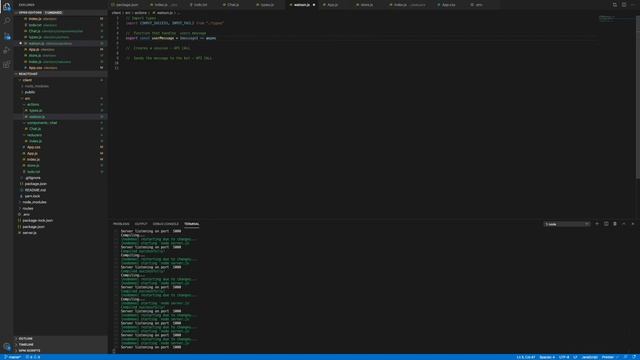The height and width of the screenshot is (360, 640).
Task: Open the terminal selector dropdown showing node
Action: click(567, 224)
